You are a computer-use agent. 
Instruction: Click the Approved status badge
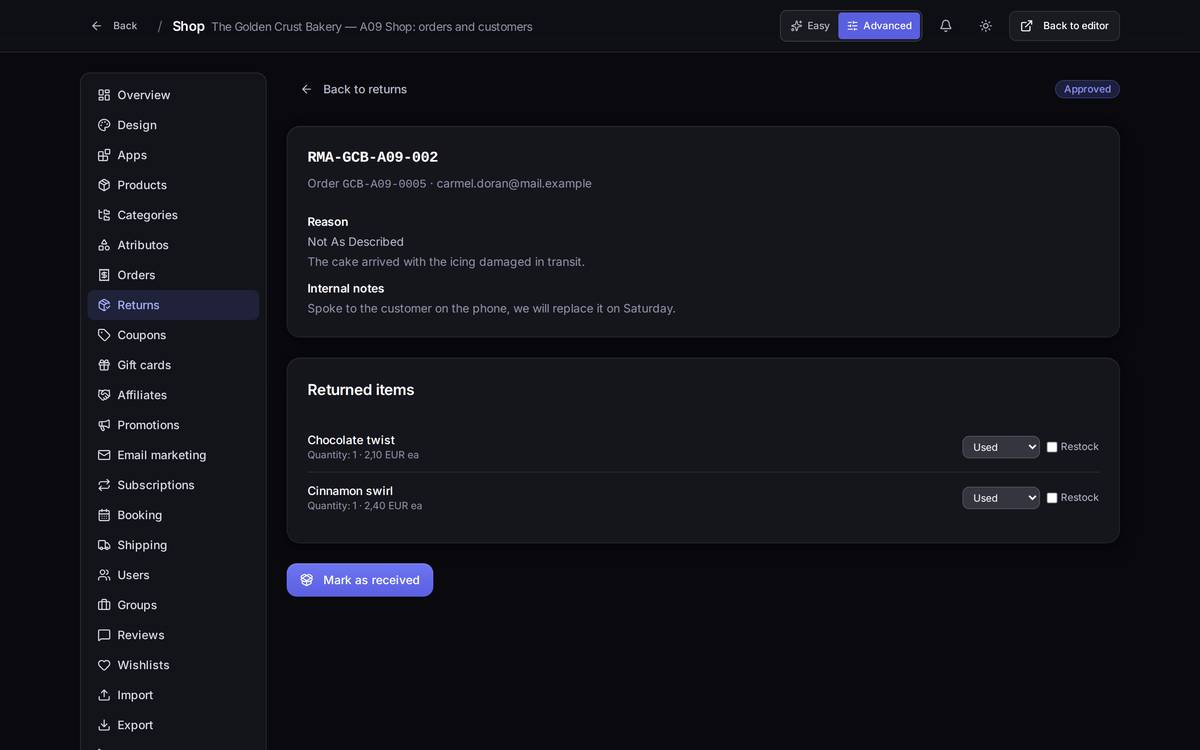1087,89
